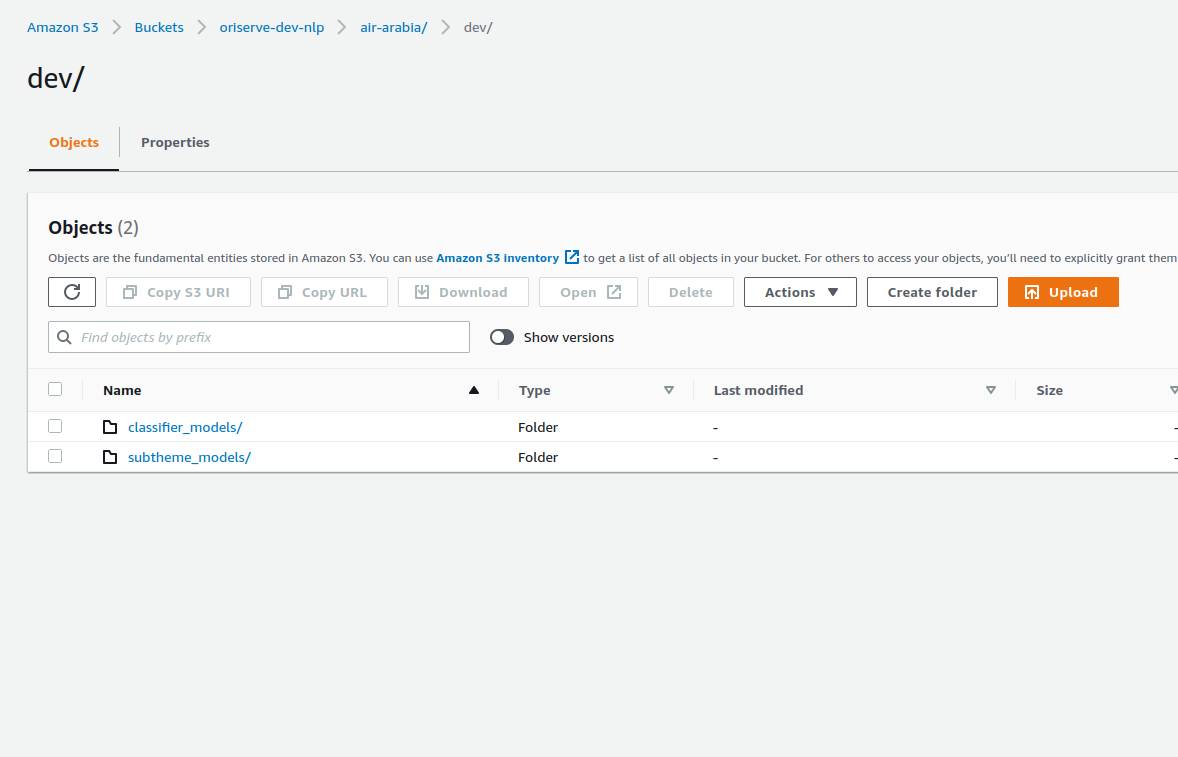The width and height of the screenshot is (1178, 757).
Task: Click the Name column sort arrow
Action: (x=473, y=390)
